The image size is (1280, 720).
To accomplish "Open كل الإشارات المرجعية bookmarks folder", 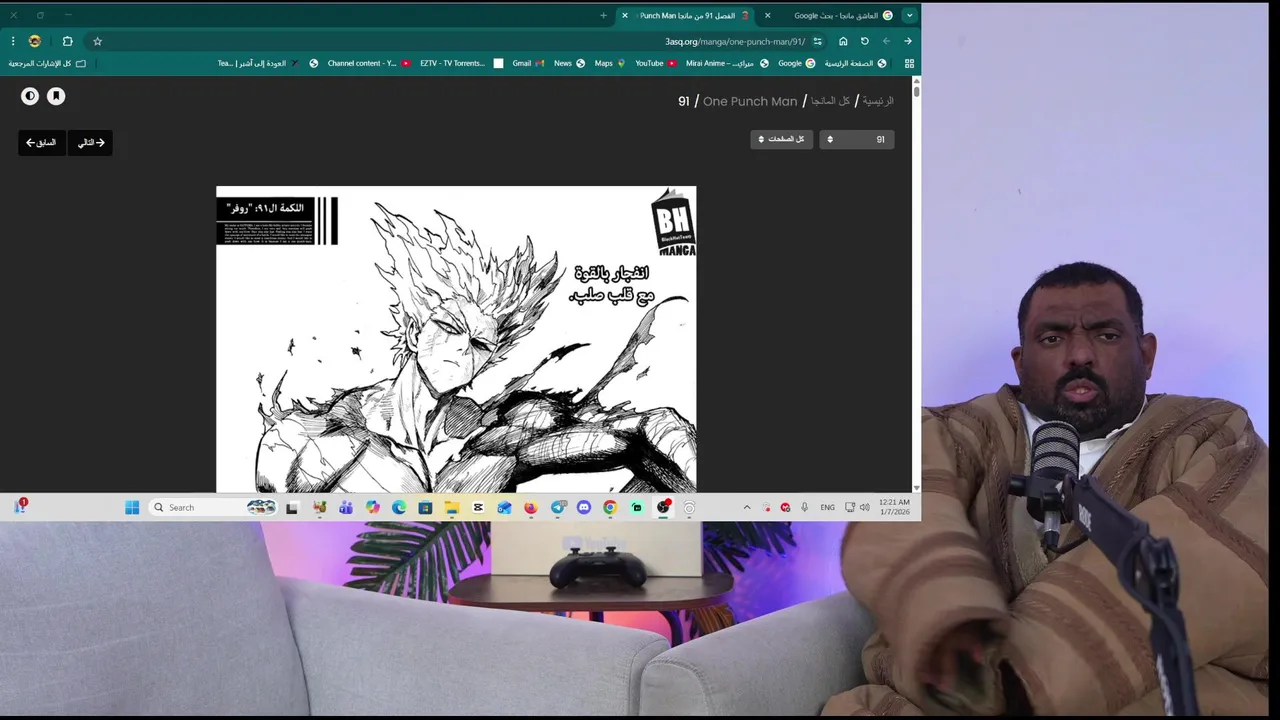I will (47, 63).
